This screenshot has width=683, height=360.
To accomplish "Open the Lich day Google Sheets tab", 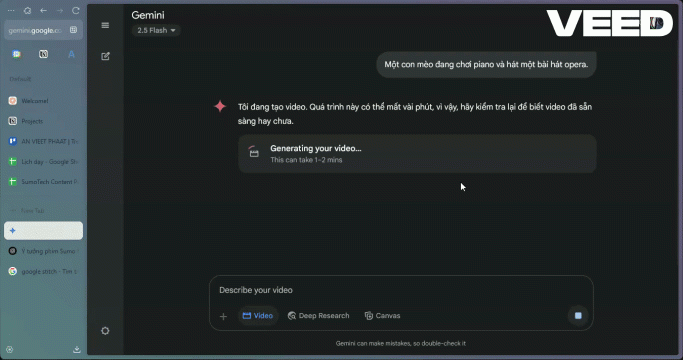I will [x=43, y=162].
